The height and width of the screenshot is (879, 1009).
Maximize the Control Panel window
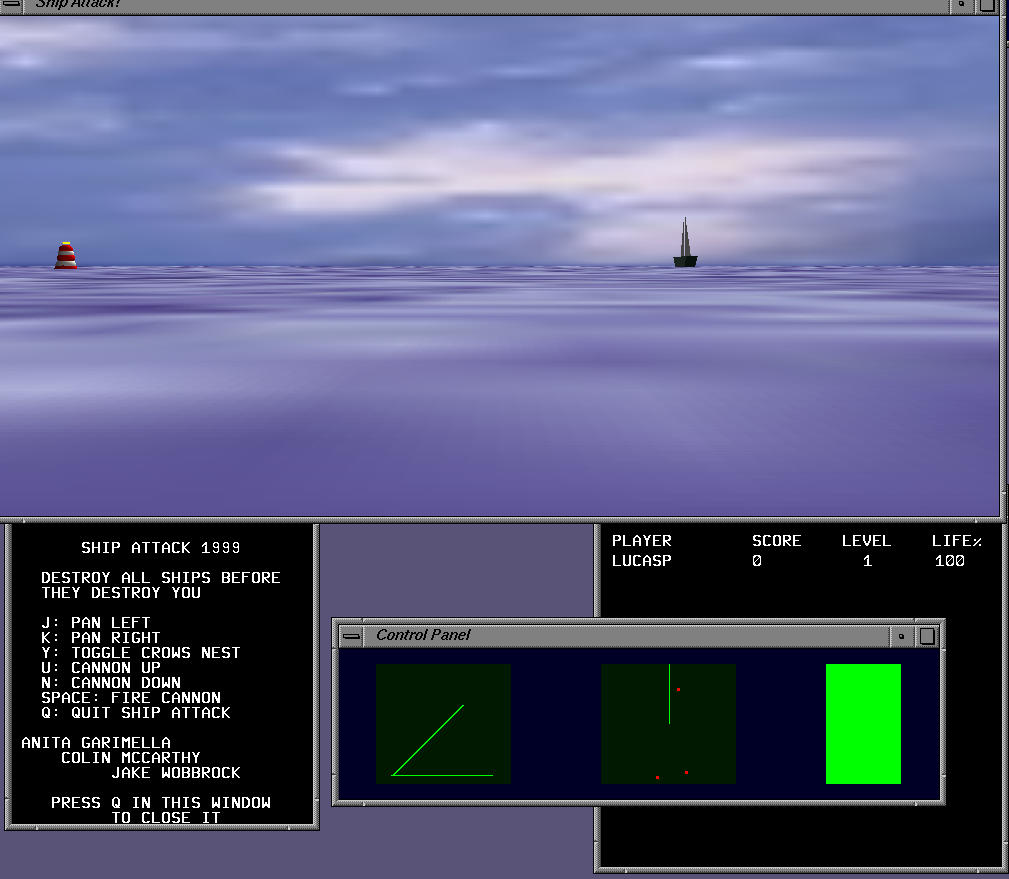point(927,635)
